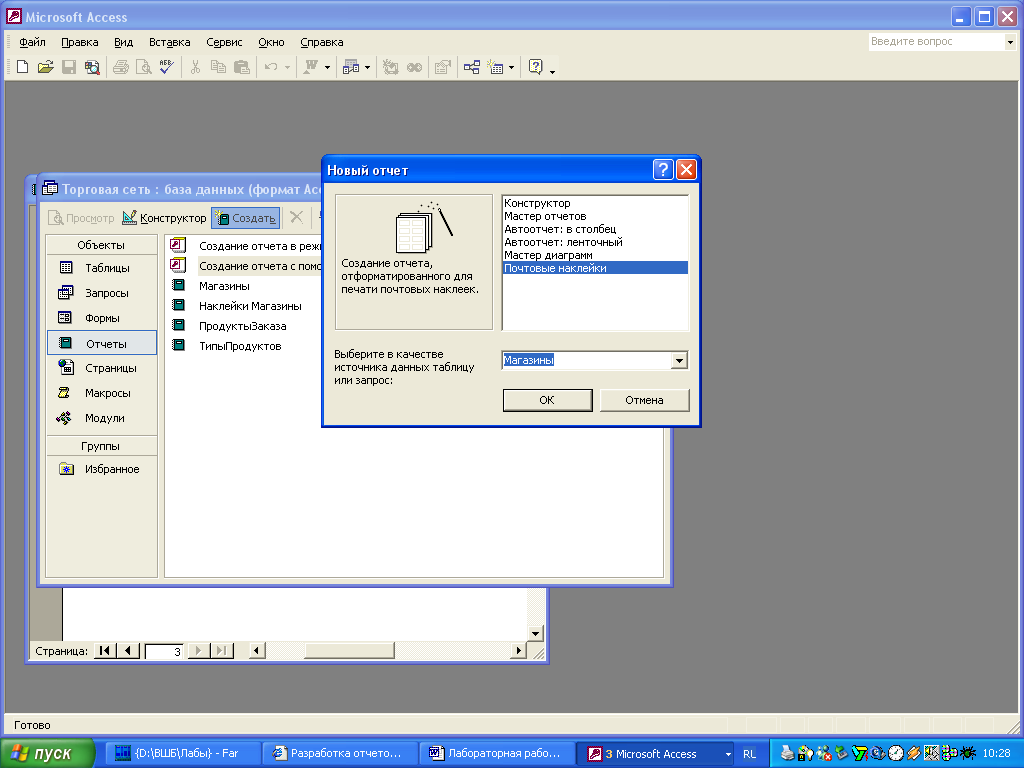
Task: Expand the help question box dropdown arrow
Action: (1010, 42)
